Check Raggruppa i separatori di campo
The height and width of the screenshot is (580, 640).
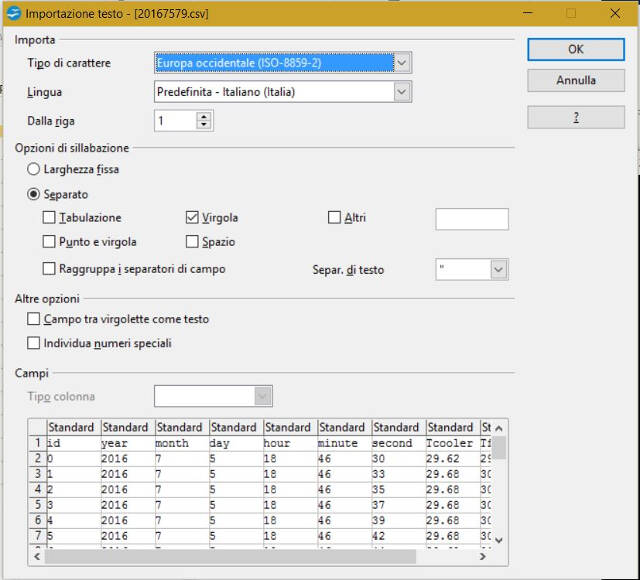click(49, 269)
